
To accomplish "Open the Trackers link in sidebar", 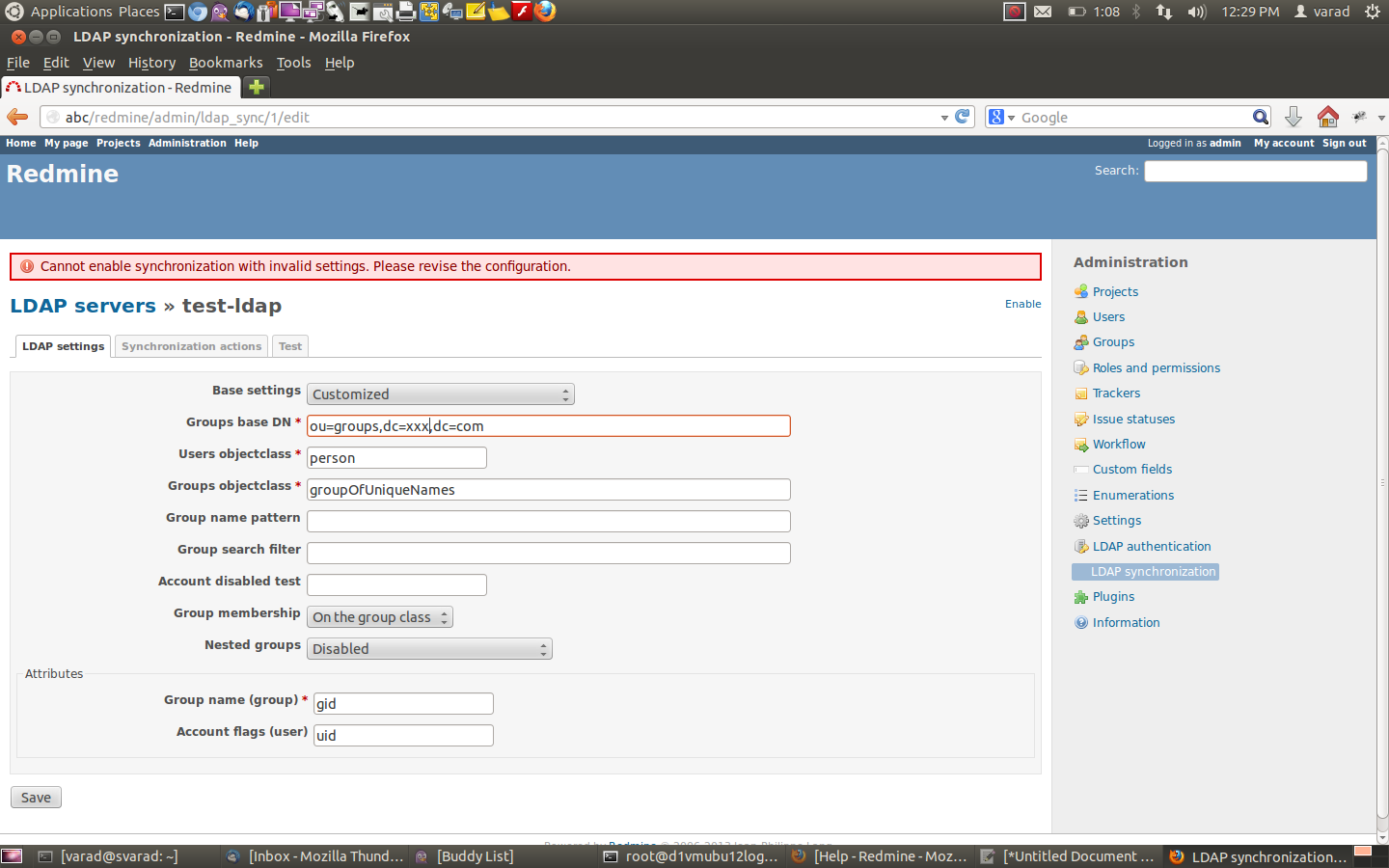I will pyautogui.click(x=1116, y=393).
